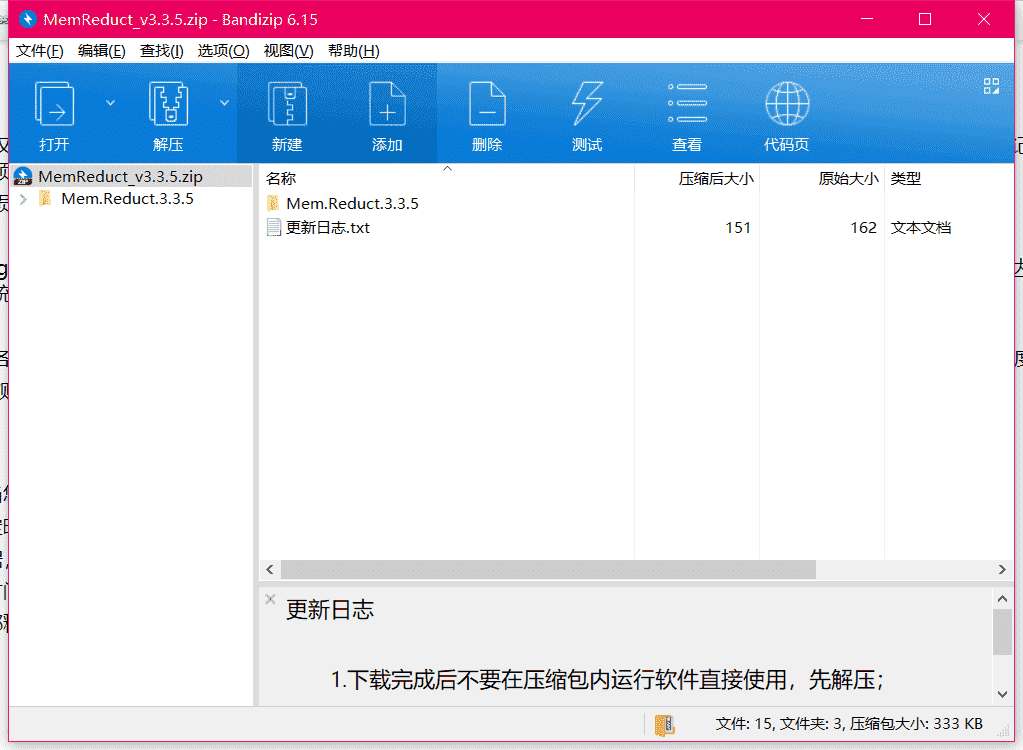1023x750 pixels.
Task: Click the 代码页 (Code page) globe icon
Action: pos(787,103)
